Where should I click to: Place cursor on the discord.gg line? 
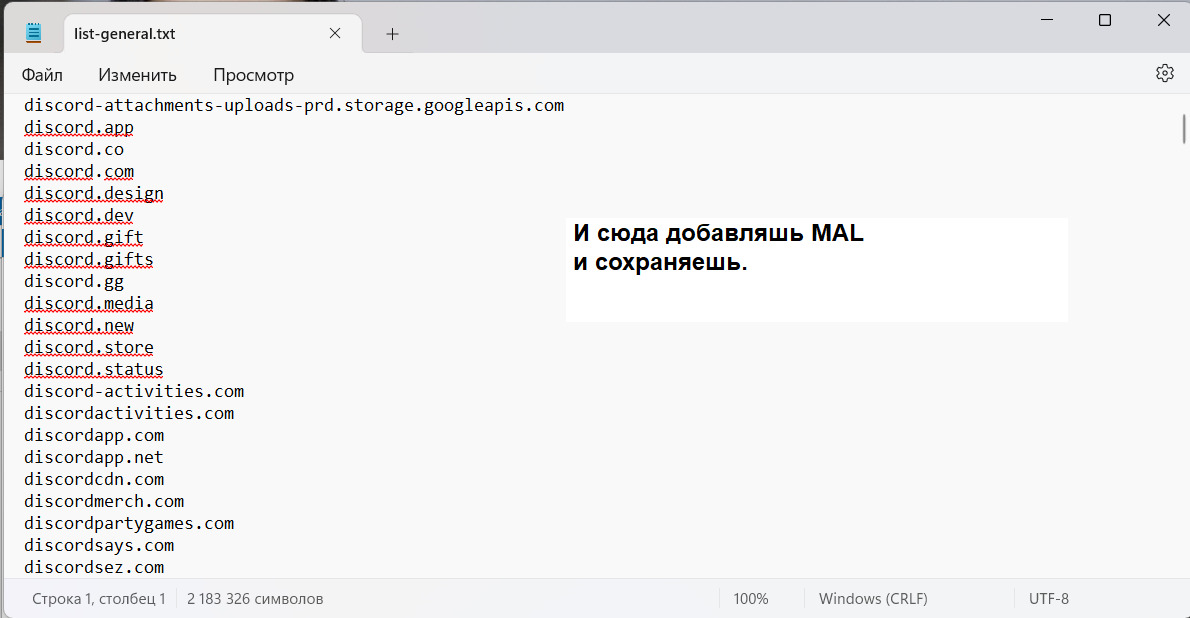74,282
